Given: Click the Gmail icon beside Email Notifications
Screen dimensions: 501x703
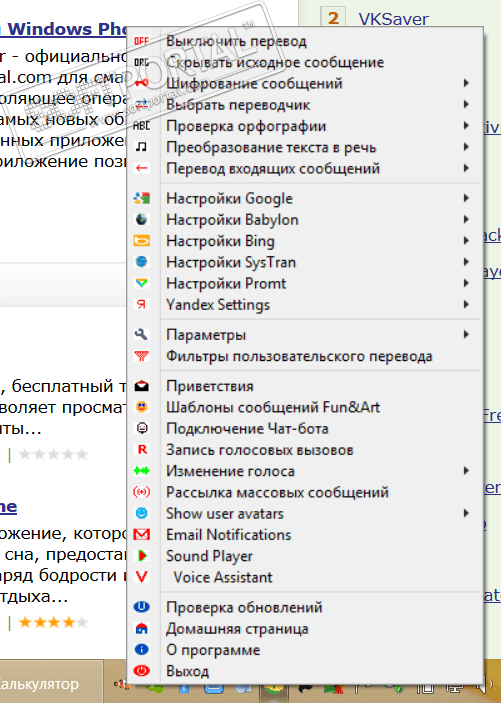Looking at the screenshot, I should [x=141, y=534].
